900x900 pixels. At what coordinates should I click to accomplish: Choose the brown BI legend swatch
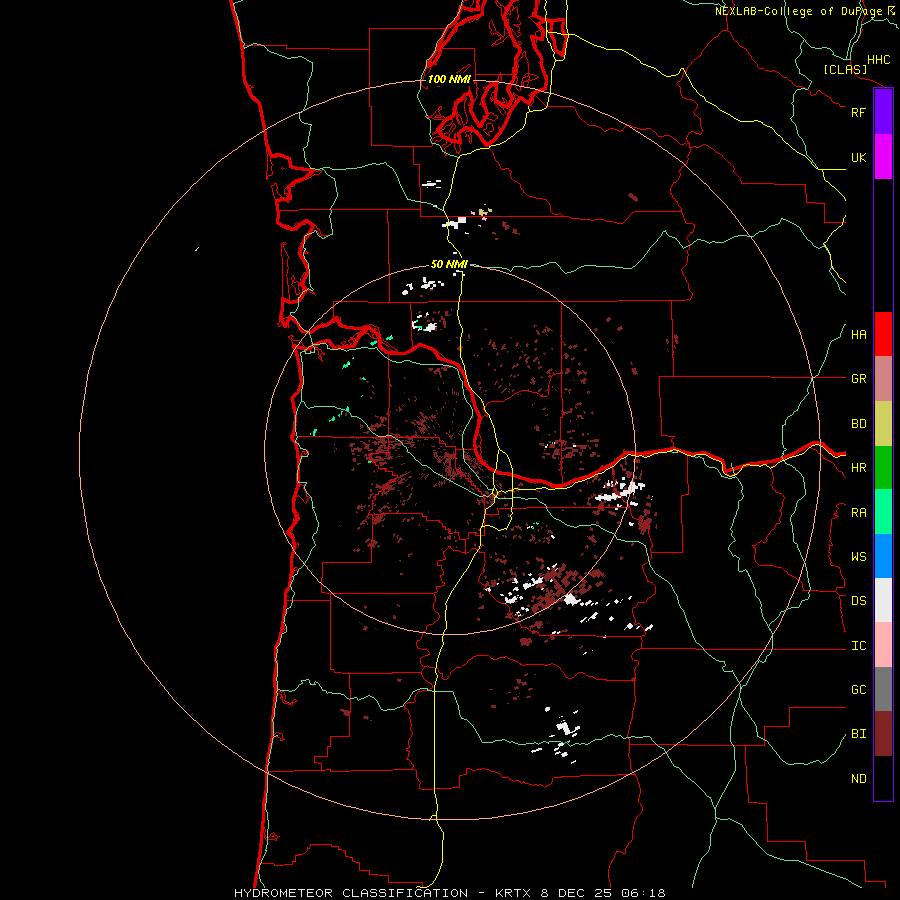click(883, 734)
